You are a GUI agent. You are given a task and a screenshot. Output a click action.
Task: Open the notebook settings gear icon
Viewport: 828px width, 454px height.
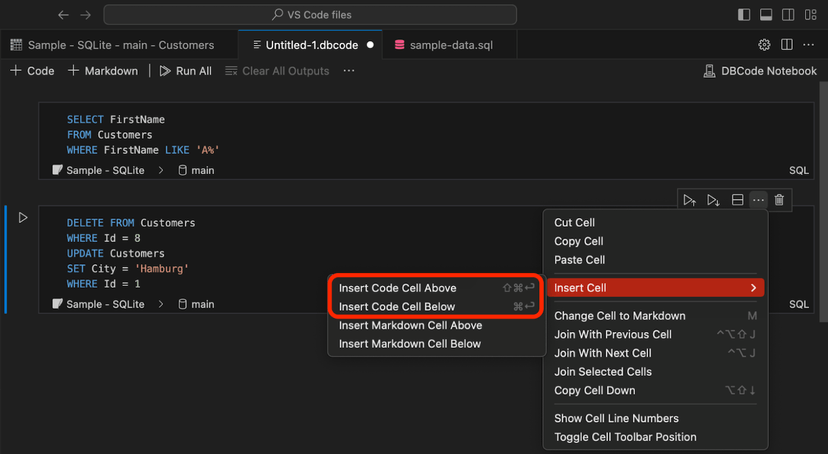tap(764, 45)
